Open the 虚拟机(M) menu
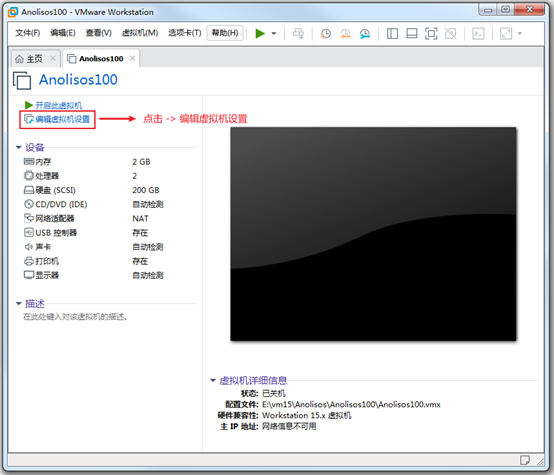 140,33
